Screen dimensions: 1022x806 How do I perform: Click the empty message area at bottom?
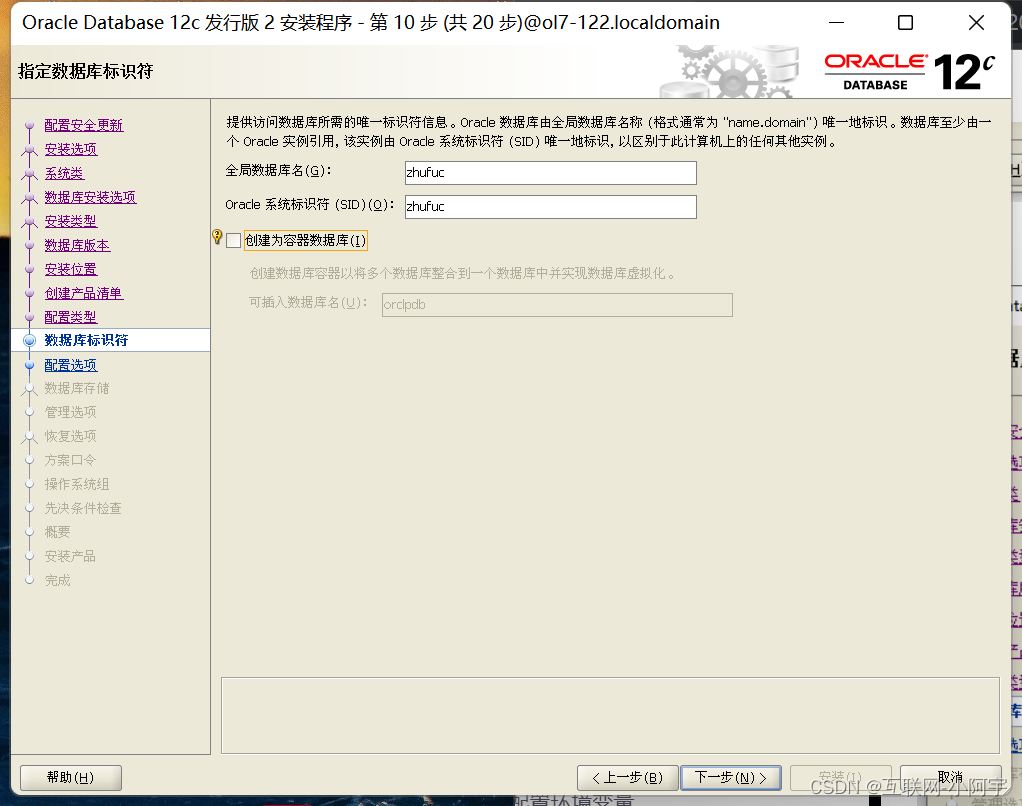pos(610,715)
